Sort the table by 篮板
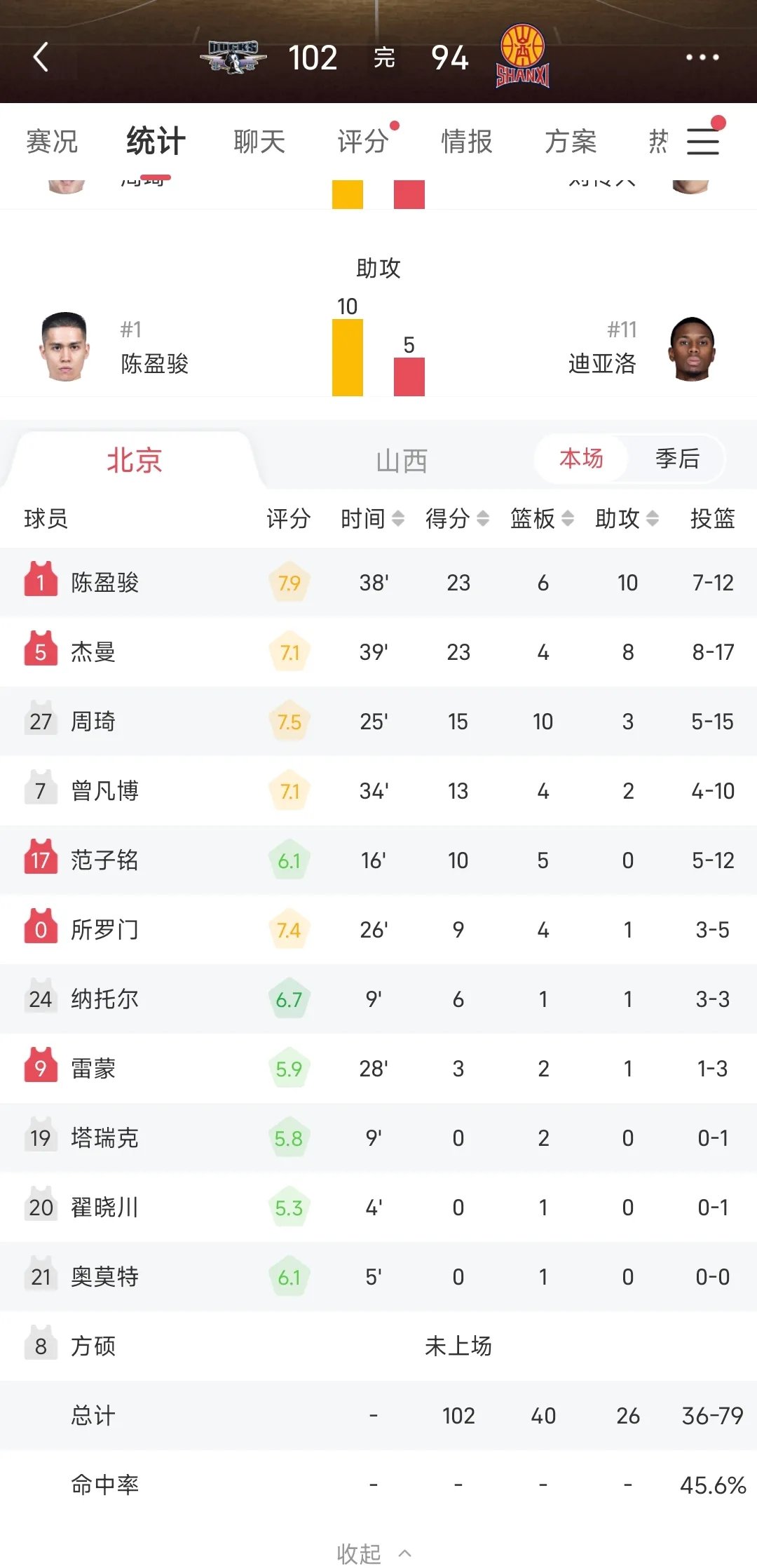Viewport: 757px width, 1568px height. tap(536, 519)
